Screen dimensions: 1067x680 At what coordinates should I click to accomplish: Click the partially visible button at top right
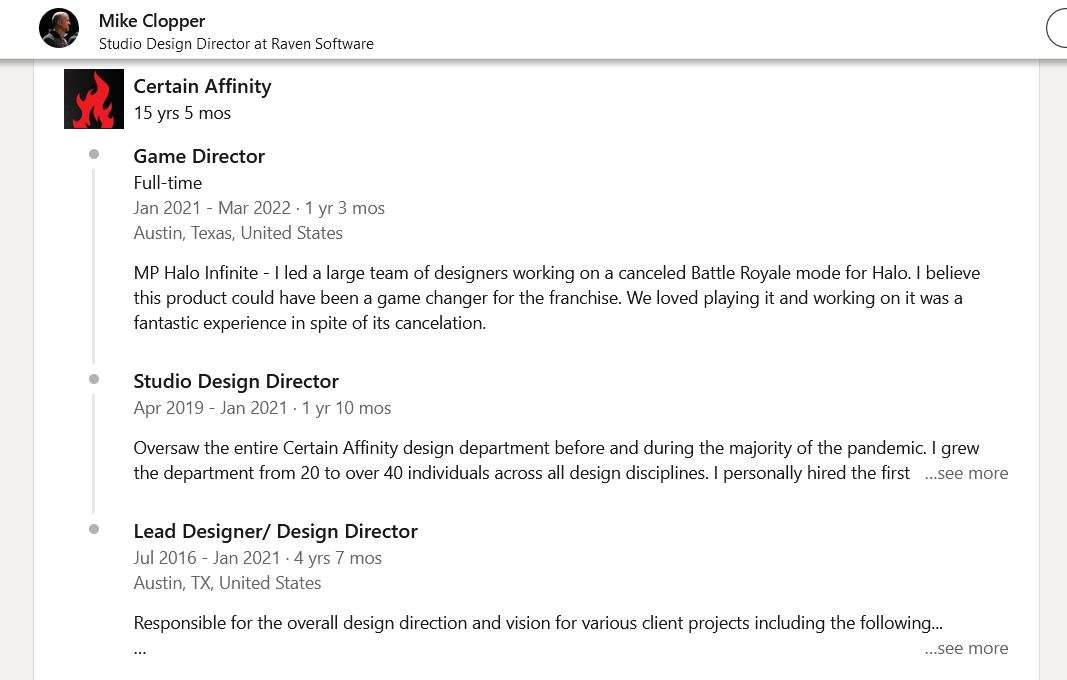coord(1057,29)
